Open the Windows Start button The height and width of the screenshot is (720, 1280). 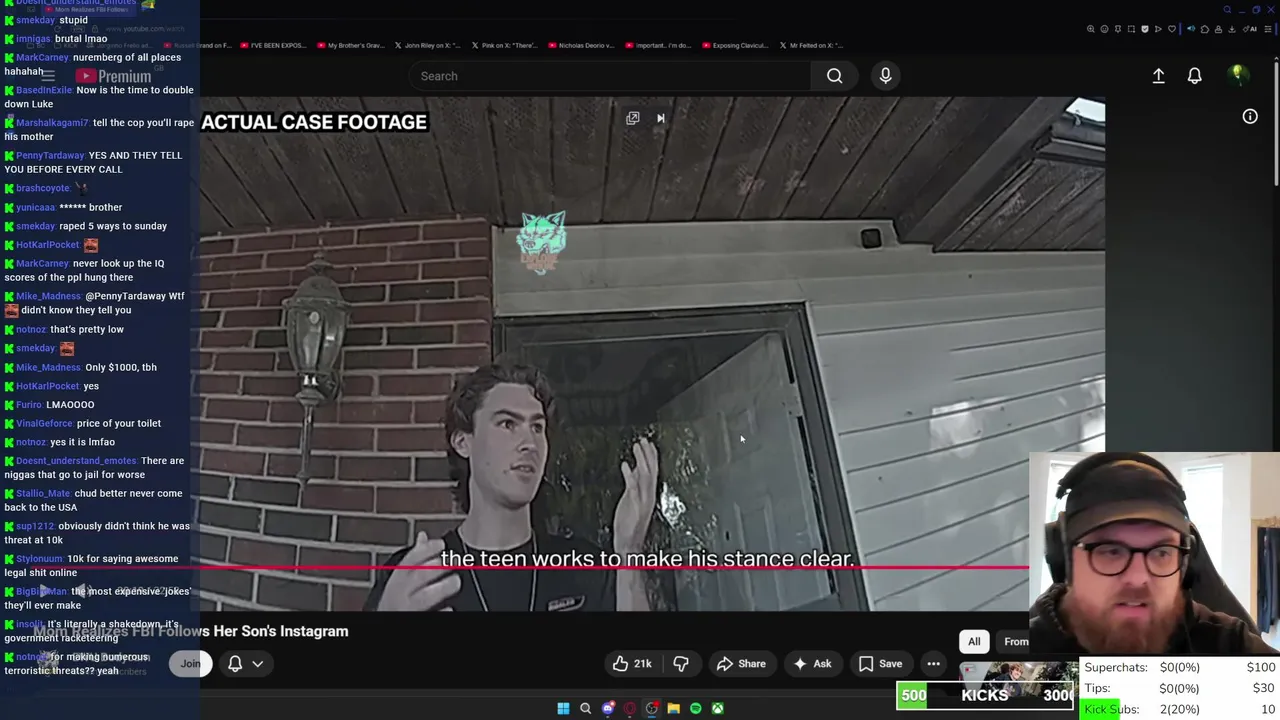click(563, 709)
